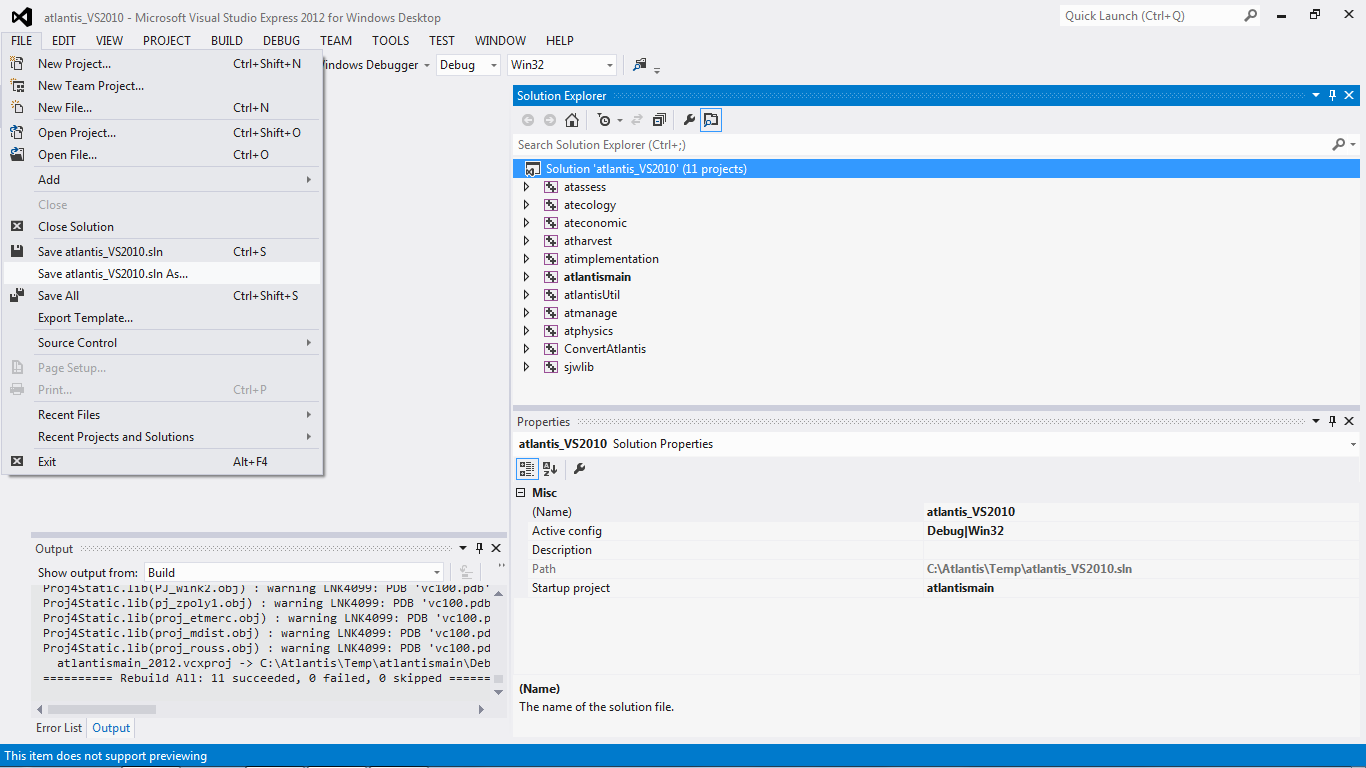Select the ConvertAtlantis project
Image resolution: width=1366 pixels, height=768 pixels.
click(x=604, y=349)
